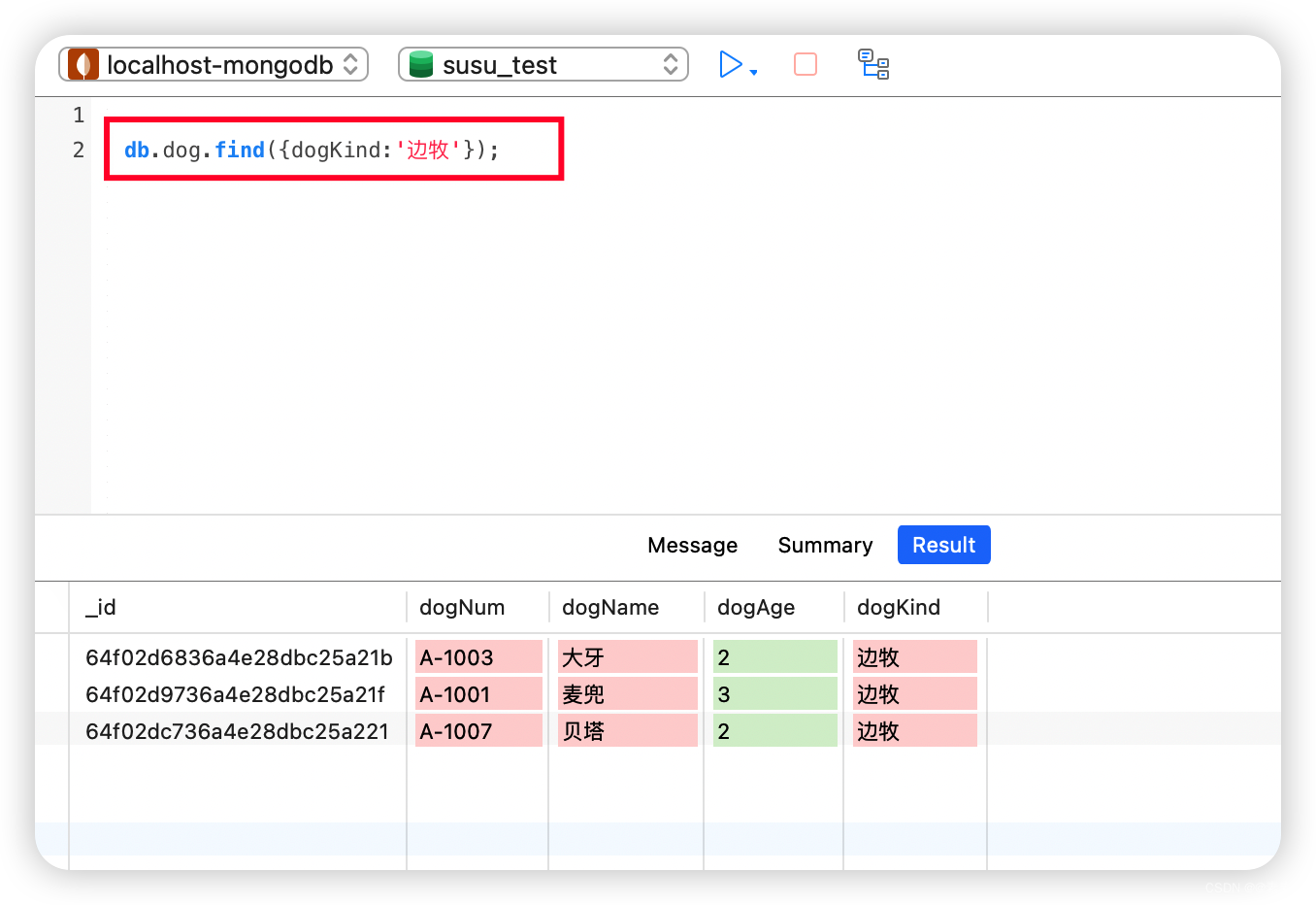This screenshot has height=905, width=1316.
Task: Switch to the Summary tab
Action: tap(825, 545)
